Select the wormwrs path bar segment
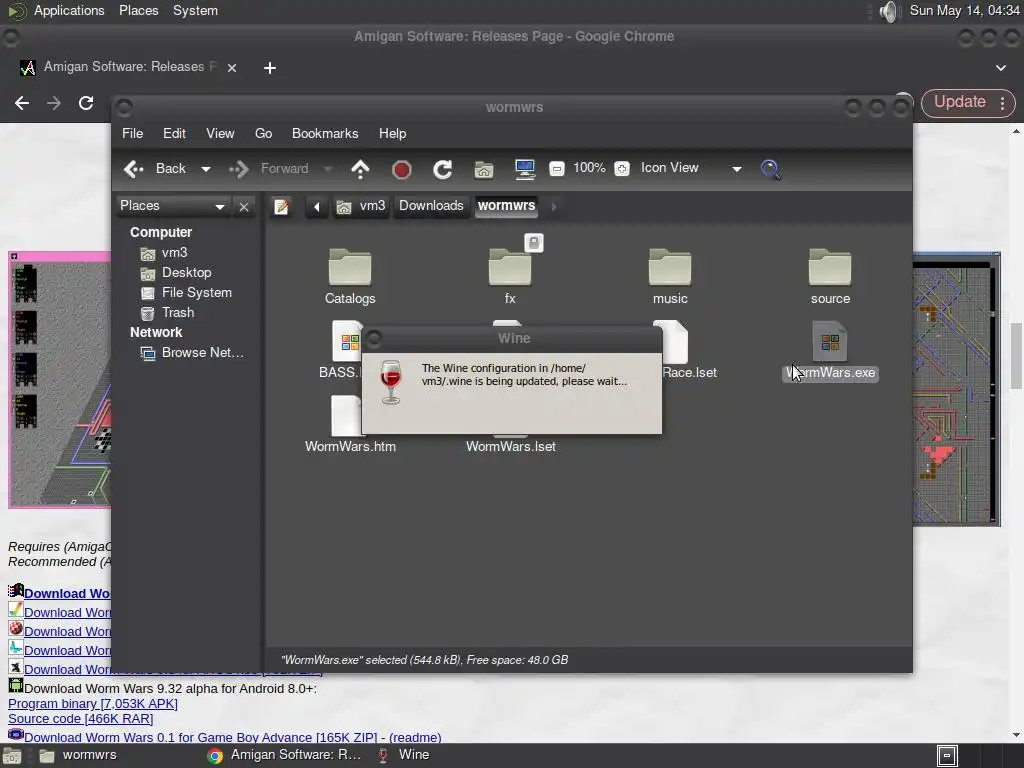Viewport: 1024px width, 768px height. click(x=506, y=206)
